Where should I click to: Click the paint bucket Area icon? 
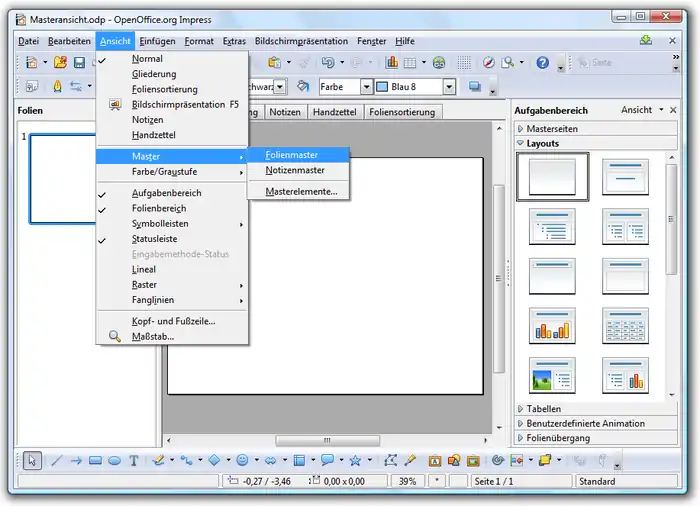click(303, 86)
